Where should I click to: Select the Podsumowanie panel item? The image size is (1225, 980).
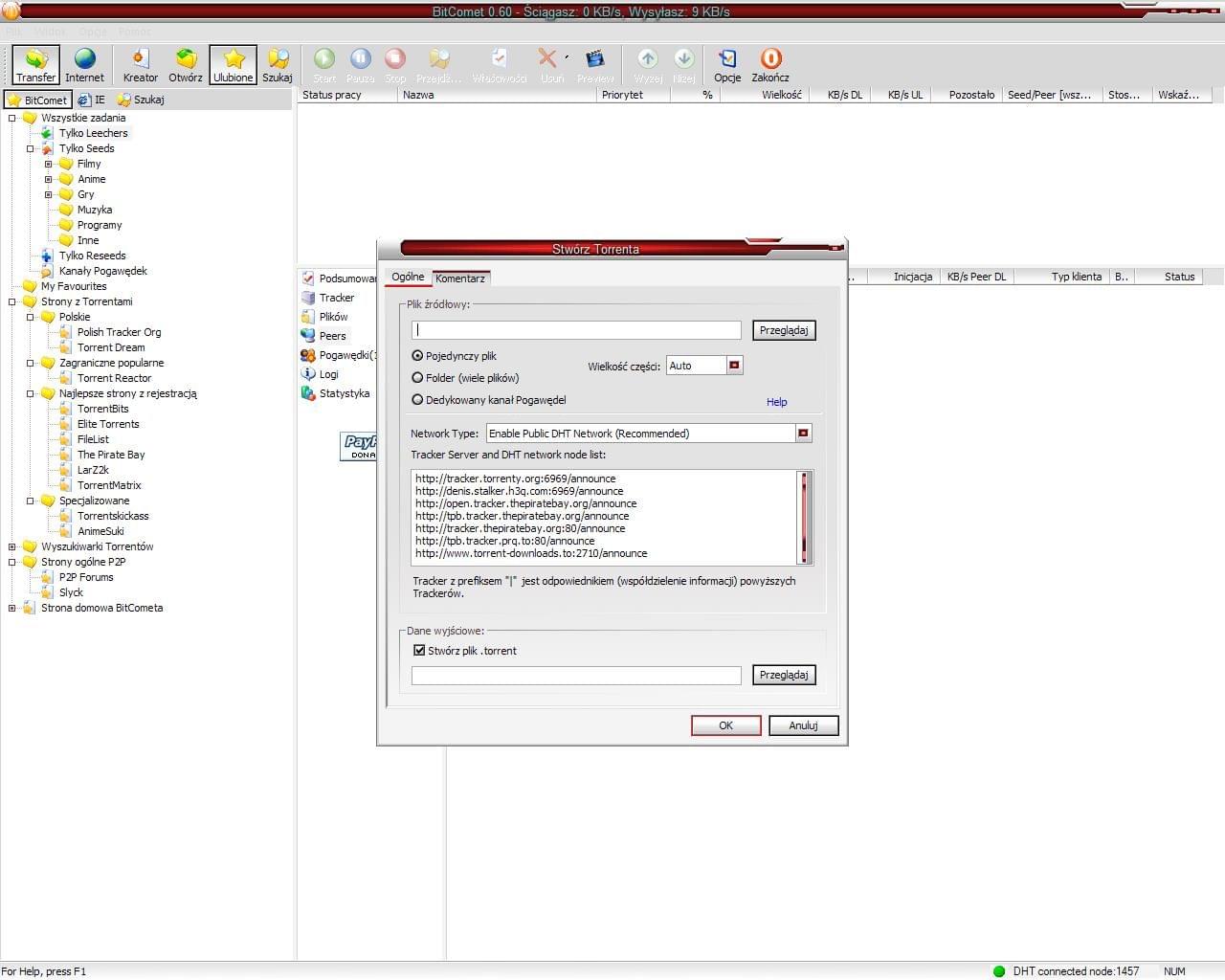(x=339, y=278)
